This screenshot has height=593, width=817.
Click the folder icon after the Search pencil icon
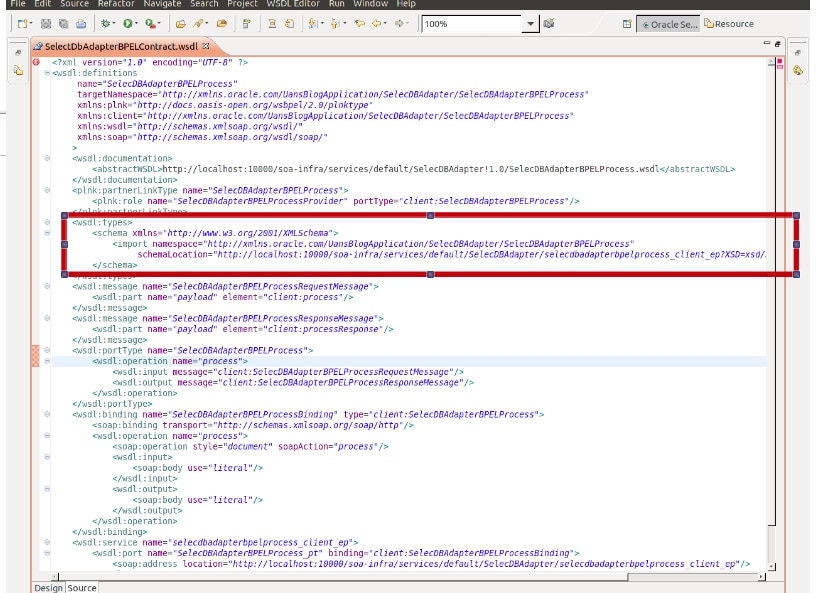[221, 23]
